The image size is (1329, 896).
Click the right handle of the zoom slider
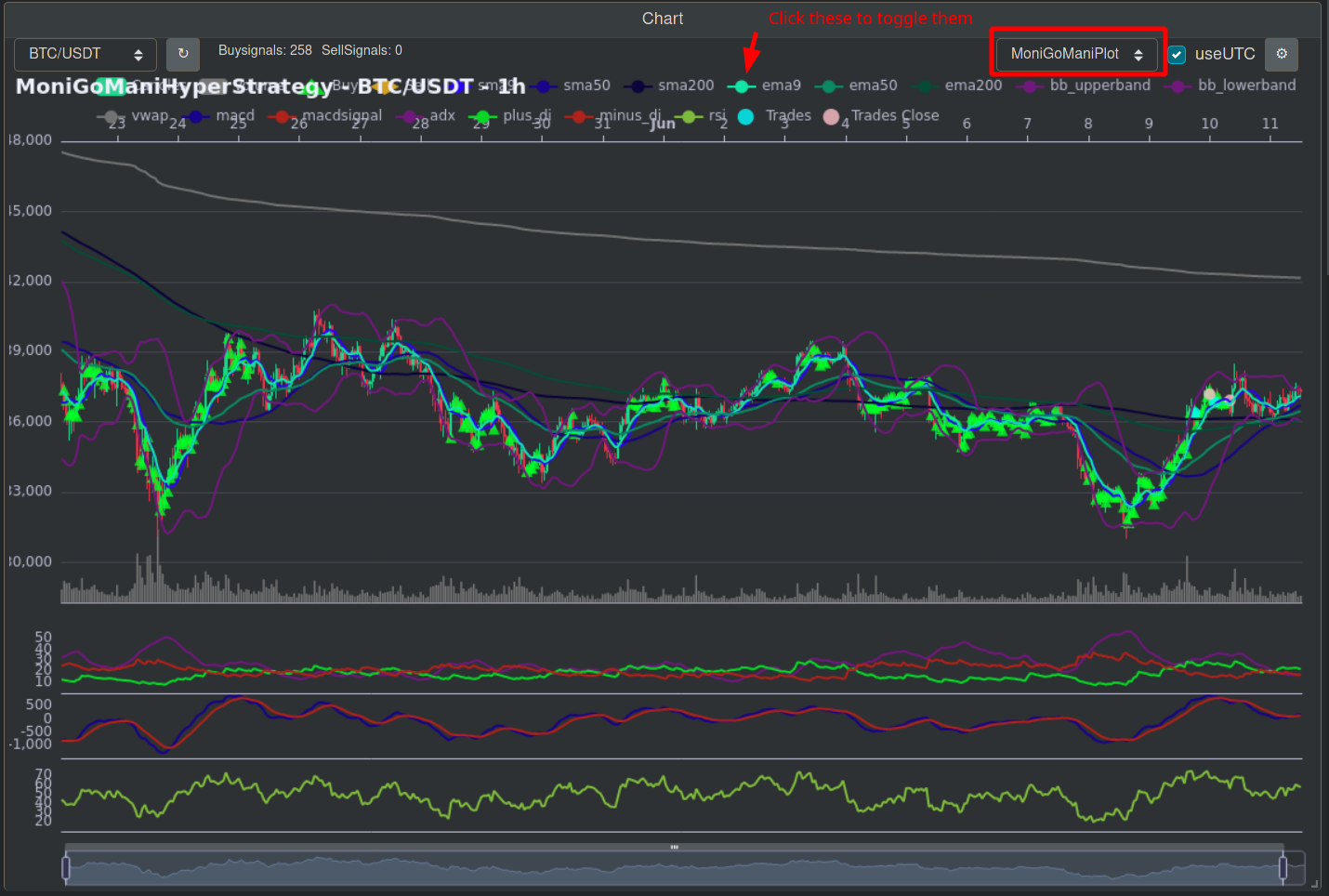[1283, 868]
